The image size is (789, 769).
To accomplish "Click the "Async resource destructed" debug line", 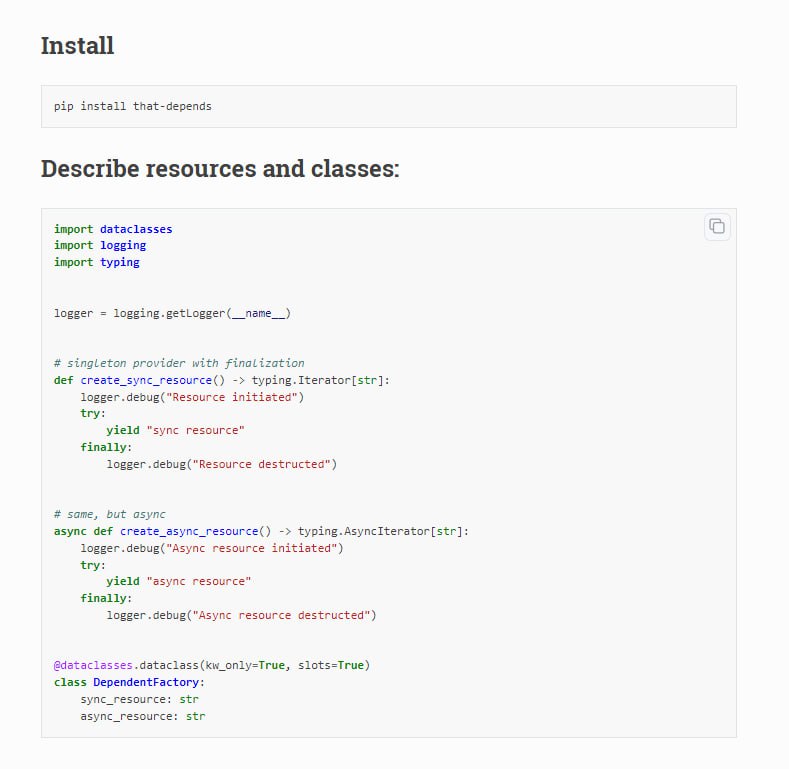I will click(x=241, y=615).
